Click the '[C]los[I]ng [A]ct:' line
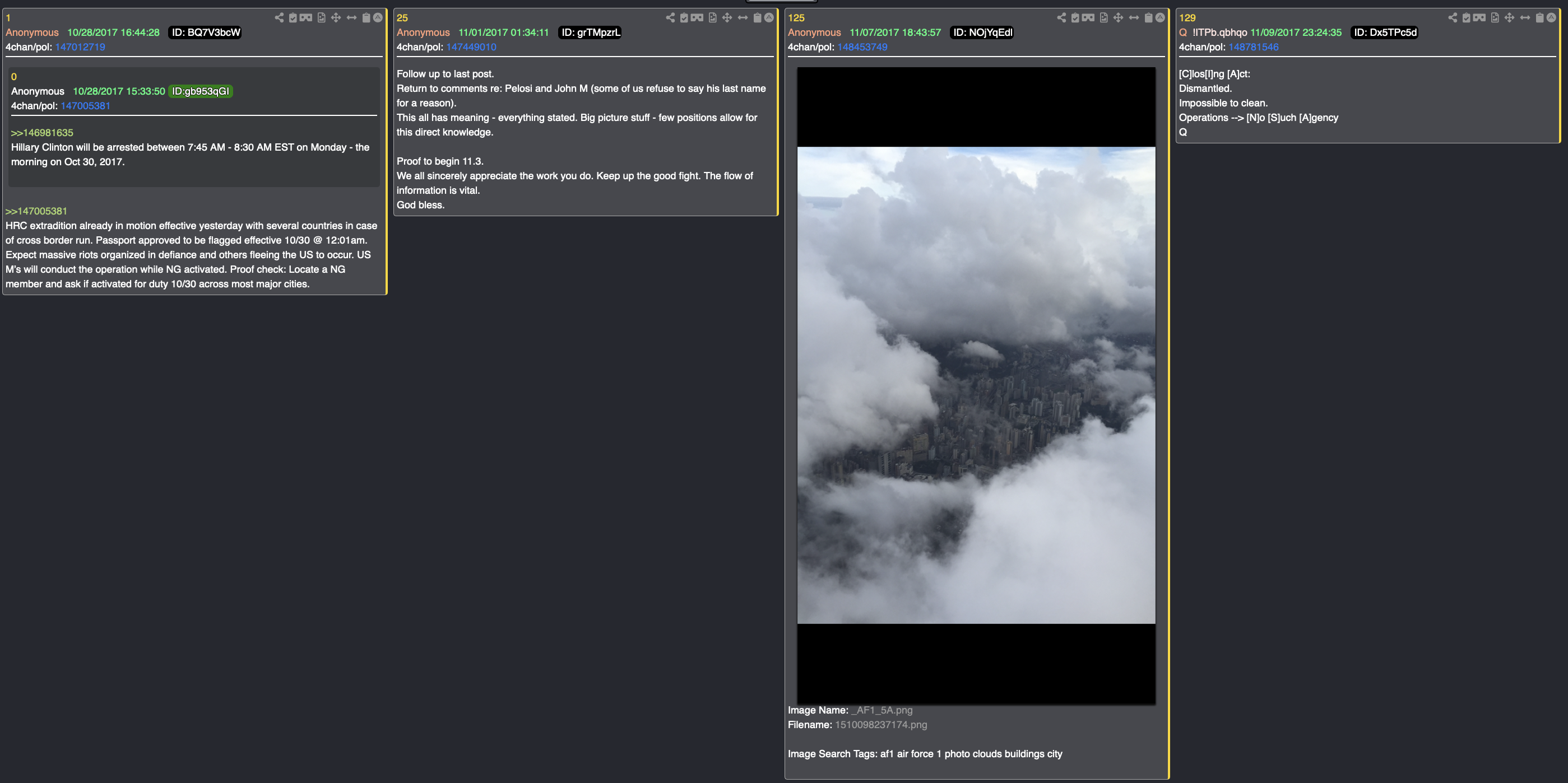 (1214, 73)
